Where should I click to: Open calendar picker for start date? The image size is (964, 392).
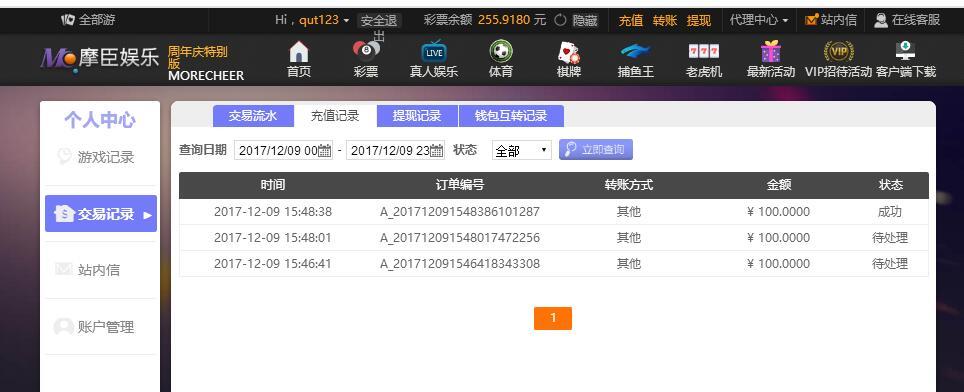(325, 151)
